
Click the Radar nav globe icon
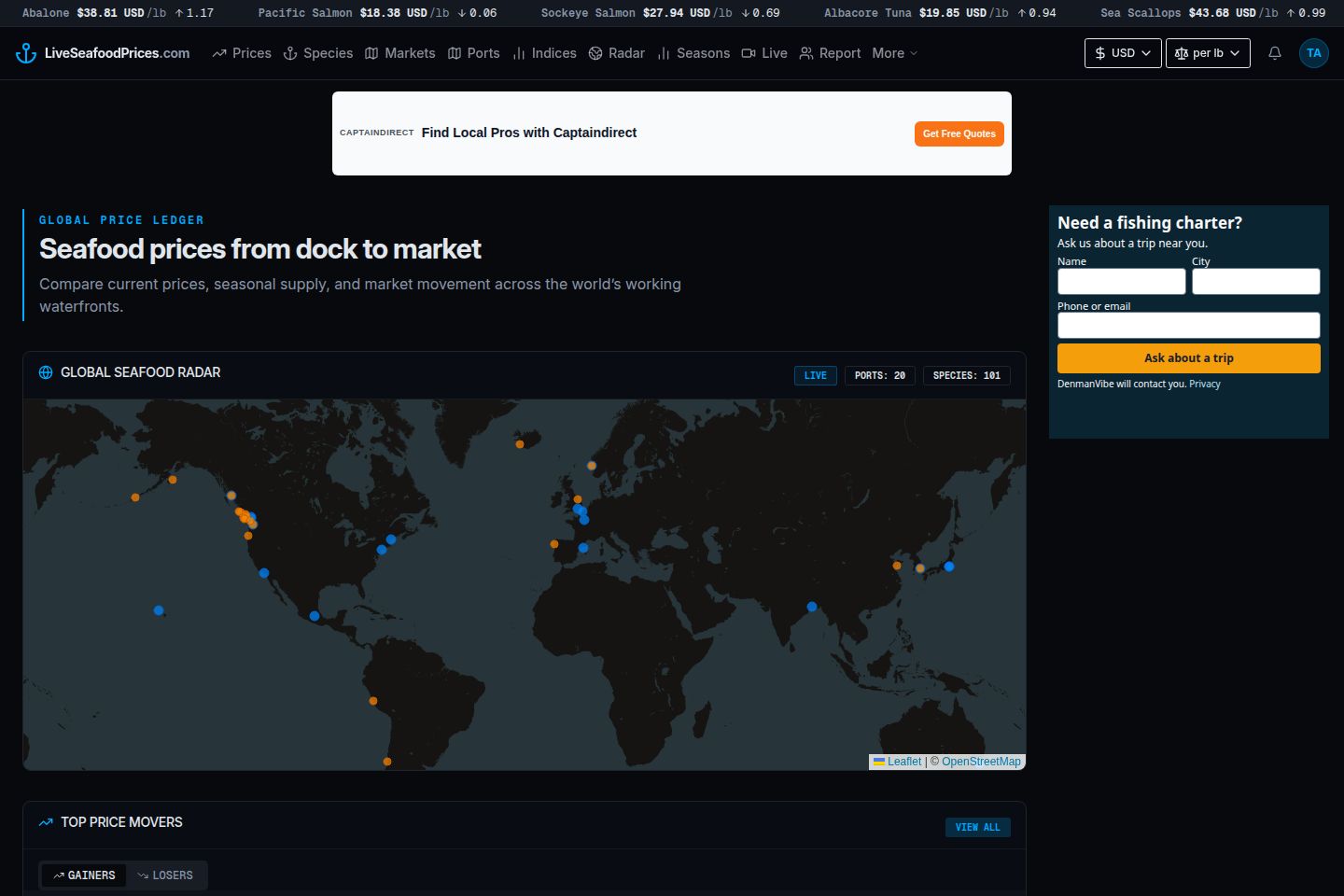pyautogui.click(x=595, y=53)
